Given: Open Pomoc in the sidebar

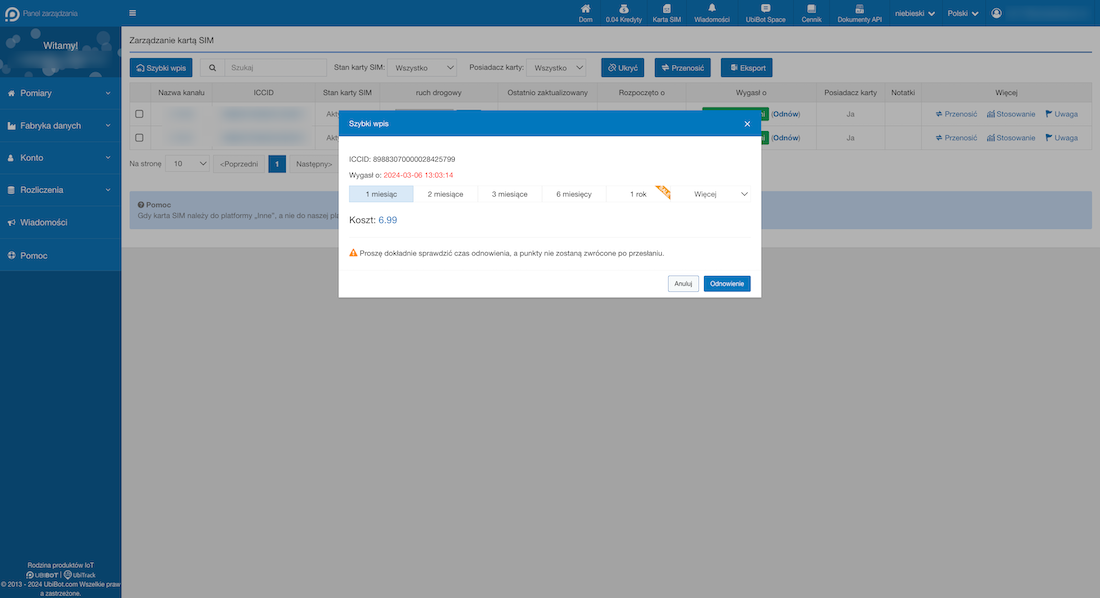Looking at the screenshot, I should [x=60, y=255].
